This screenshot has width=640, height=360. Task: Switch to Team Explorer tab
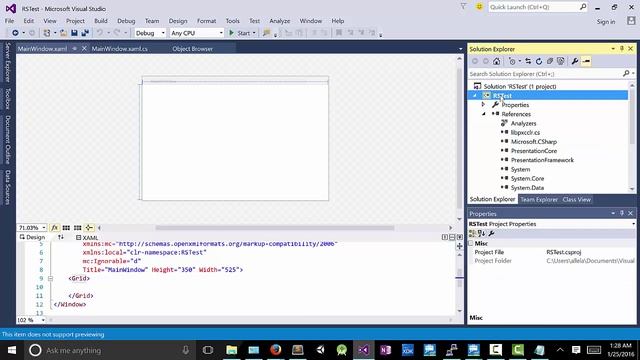[x=539, y=200]
